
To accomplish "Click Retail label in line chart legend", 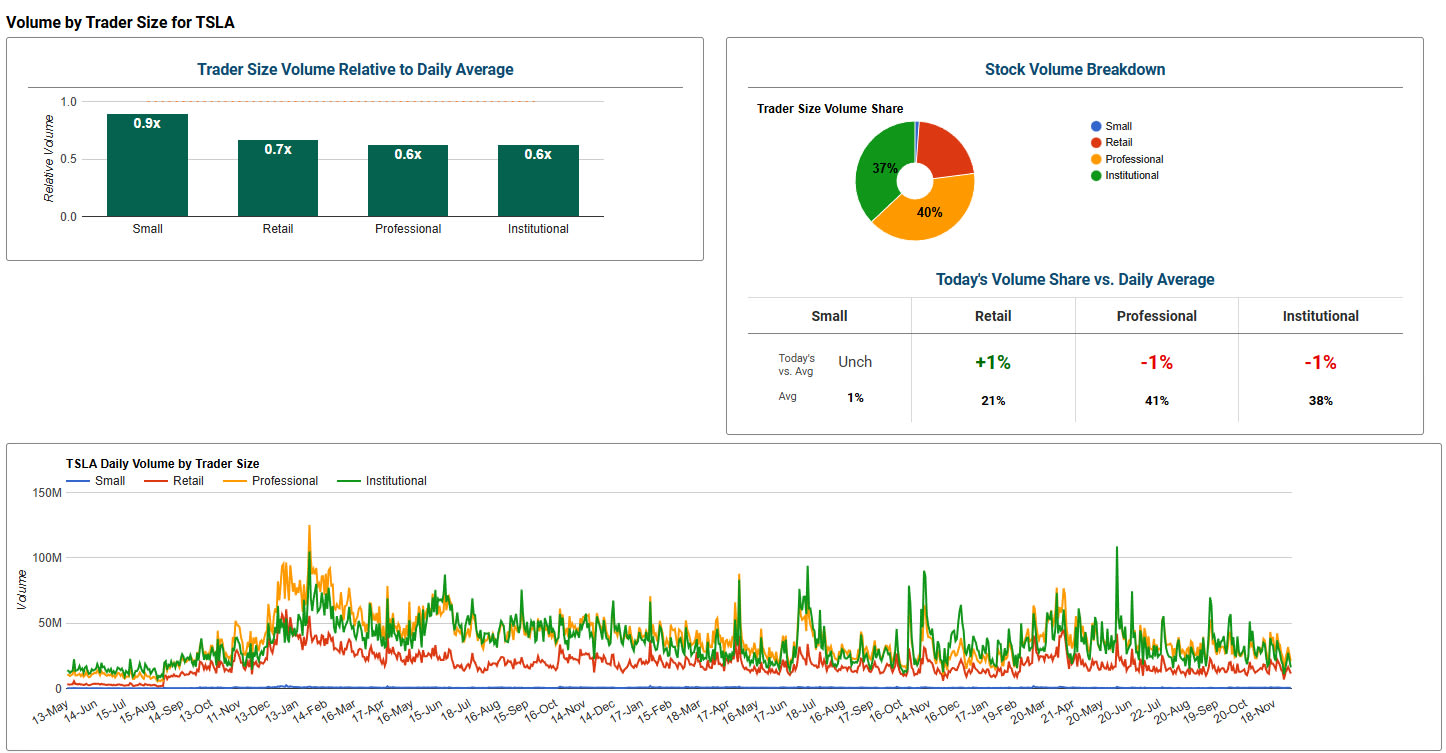I will click(188, 481).
